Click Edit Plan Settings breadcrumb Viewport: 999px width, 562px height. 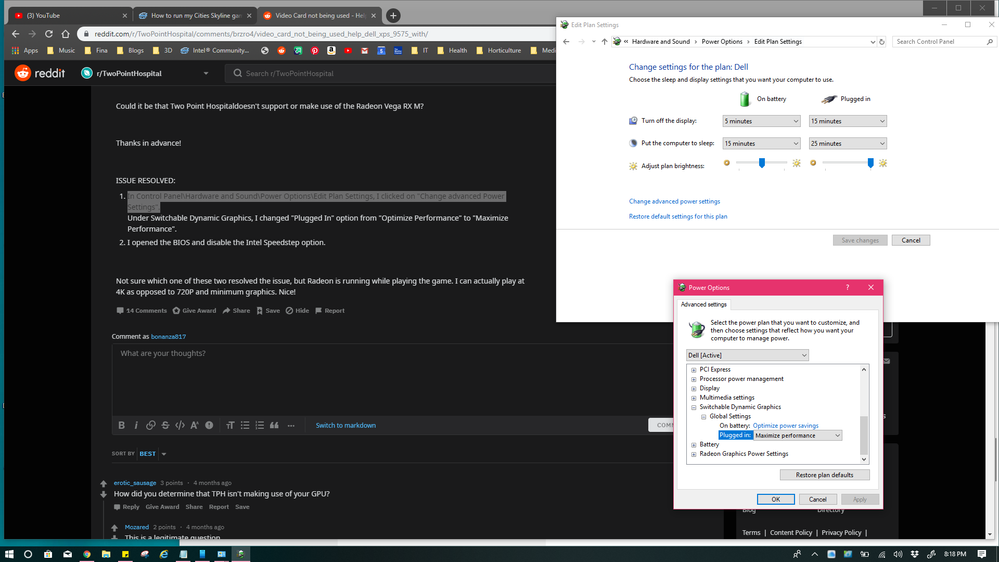pos(778,41)
